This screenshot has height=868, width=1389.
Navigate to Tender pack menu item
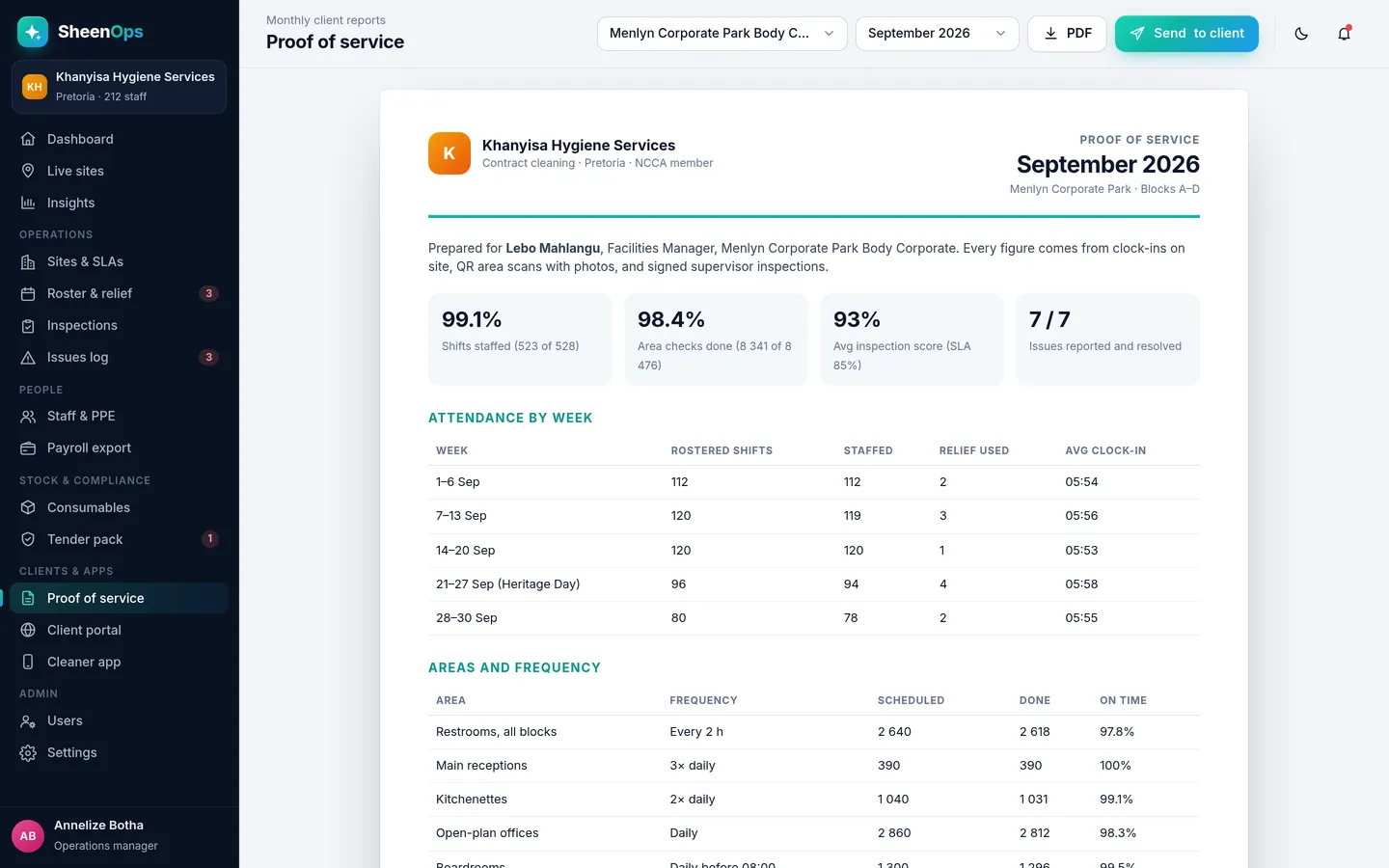(x=120, y=539)
